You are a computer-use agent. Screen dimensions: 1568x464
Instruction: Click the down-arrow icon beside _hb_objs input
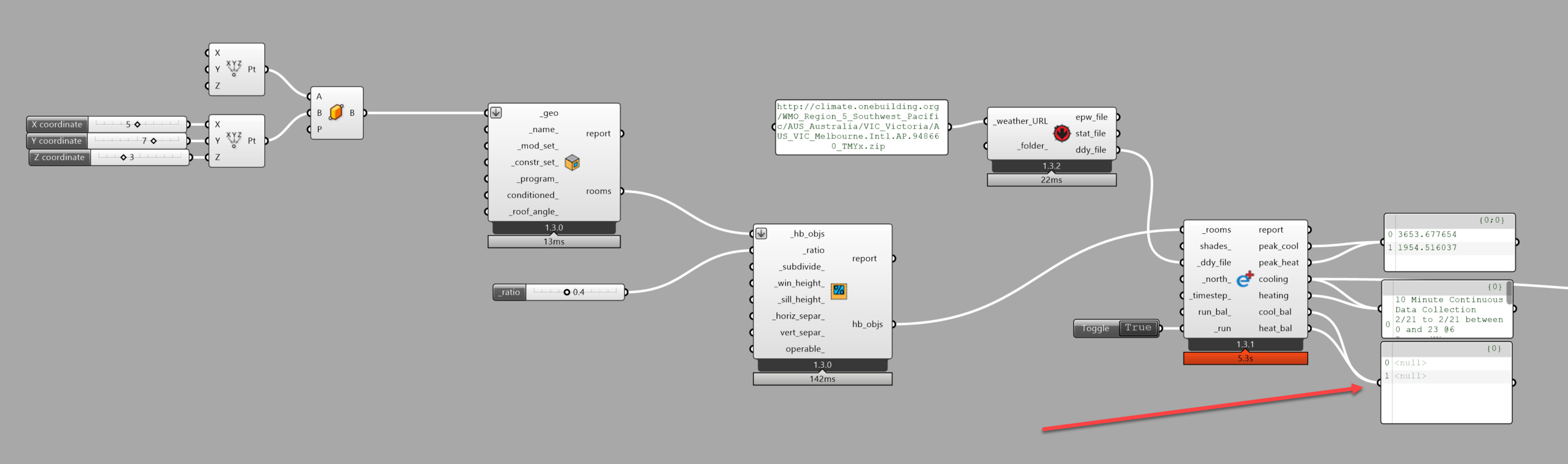[x=761, y=233]
